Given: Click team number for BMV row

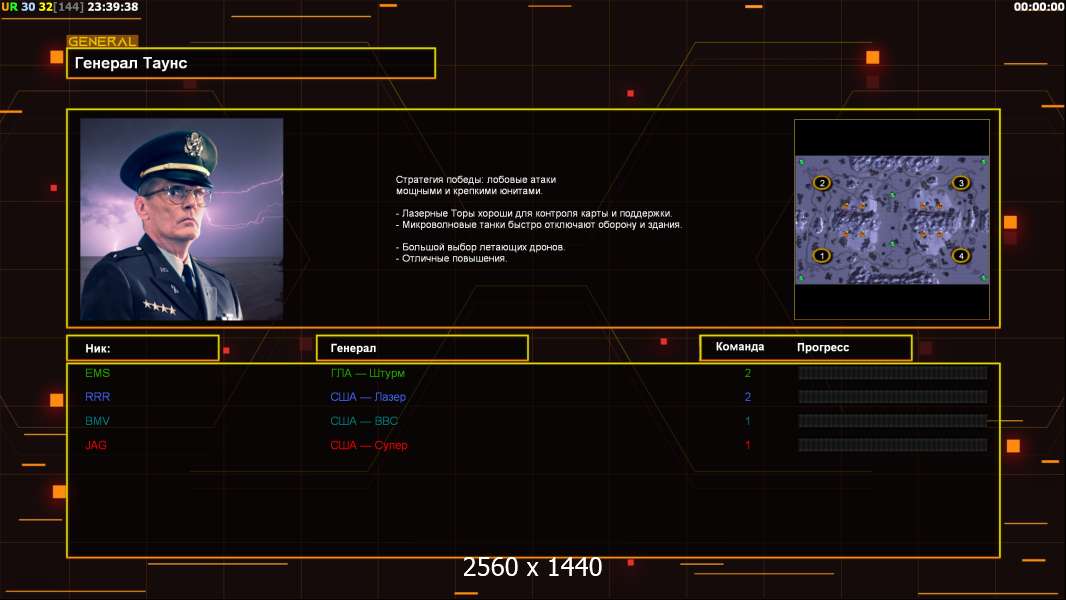Looking at the screenshot, I should pyautogui.click(x=748, y=421).
